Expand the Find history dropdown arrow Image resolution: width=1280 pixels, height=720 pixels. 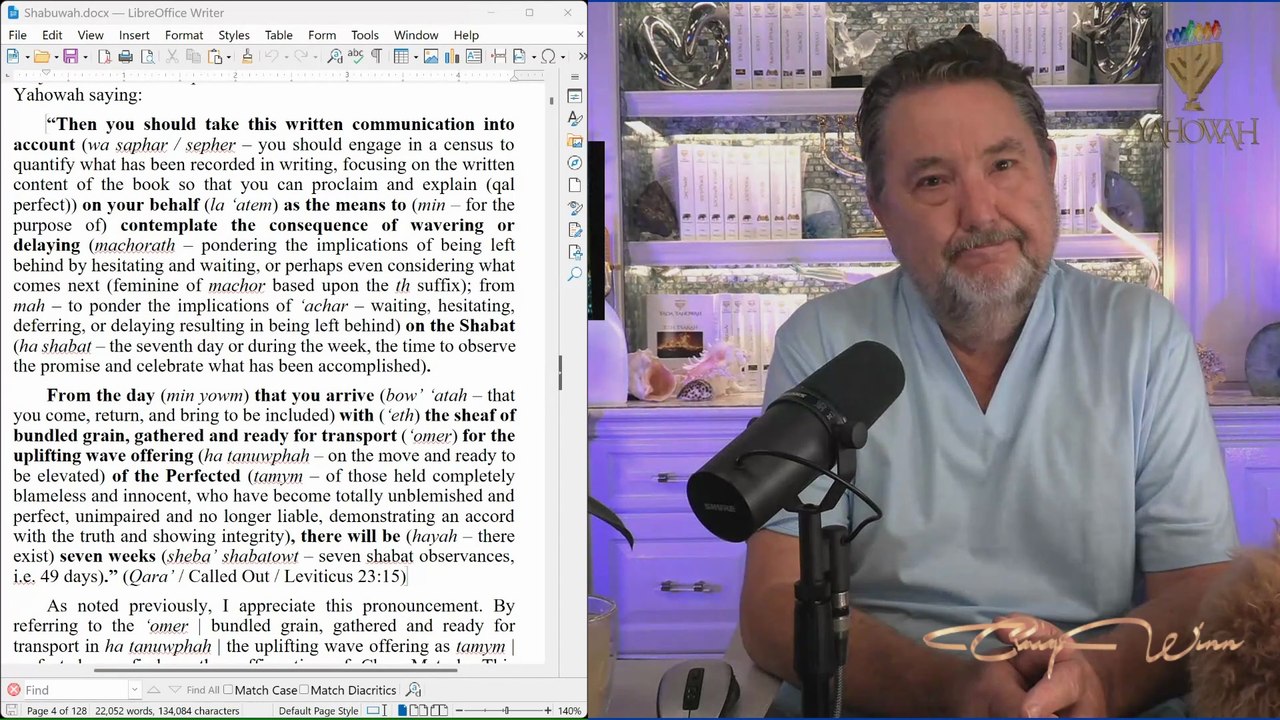134,690
